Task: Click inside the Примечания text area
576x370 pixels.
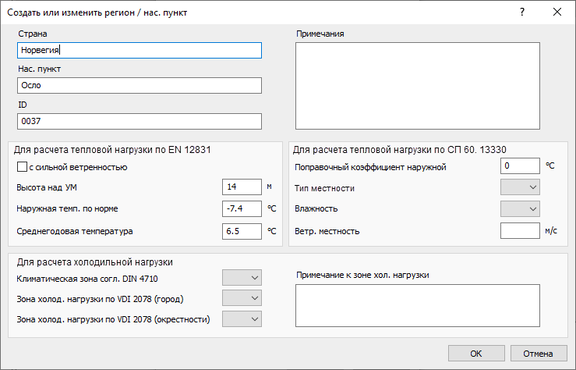Action: pyautogui.click(x=417, y=86)
